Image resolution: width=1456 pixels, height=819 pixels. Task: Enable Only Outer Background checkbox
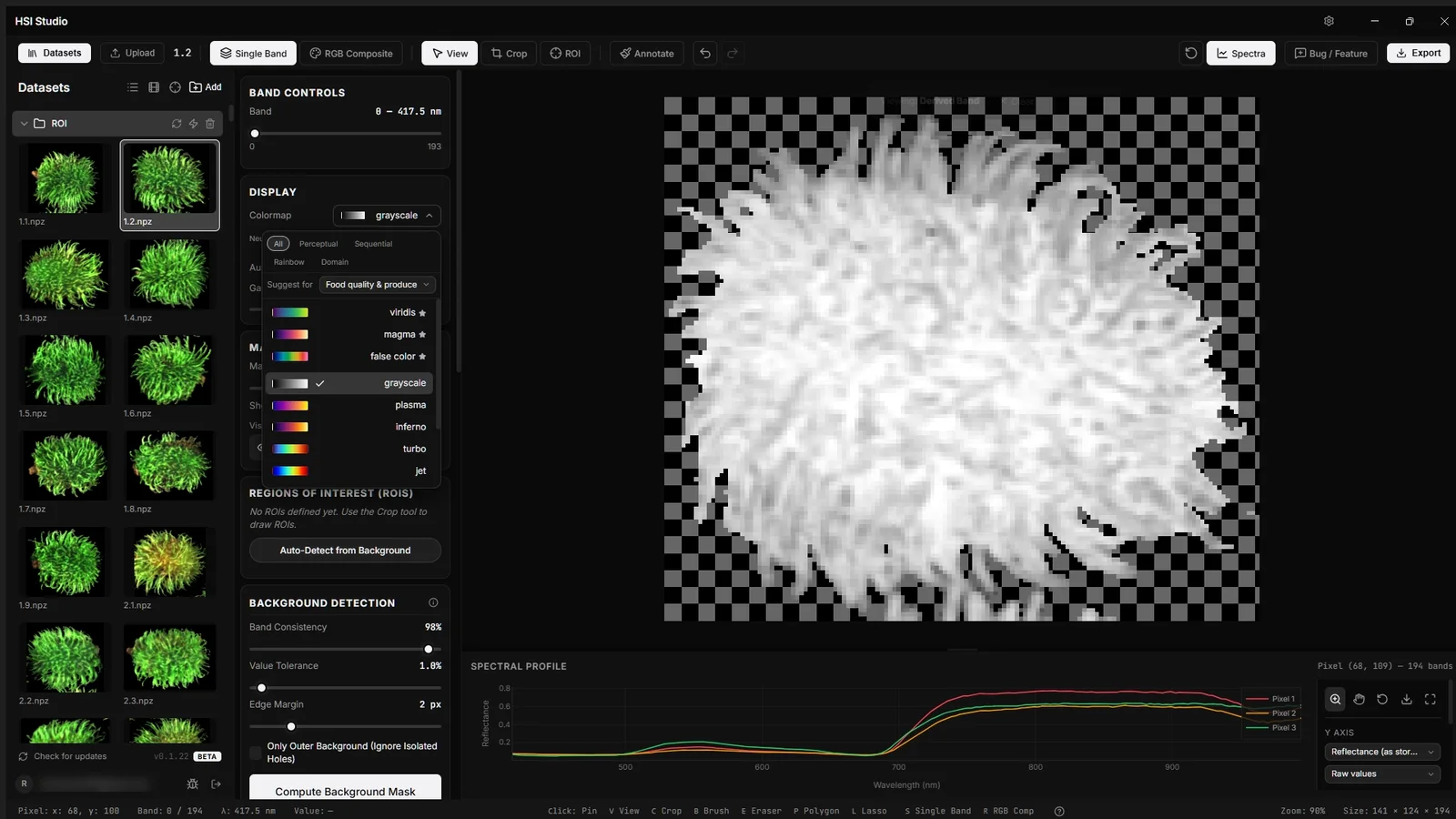(x=256, y=753)
